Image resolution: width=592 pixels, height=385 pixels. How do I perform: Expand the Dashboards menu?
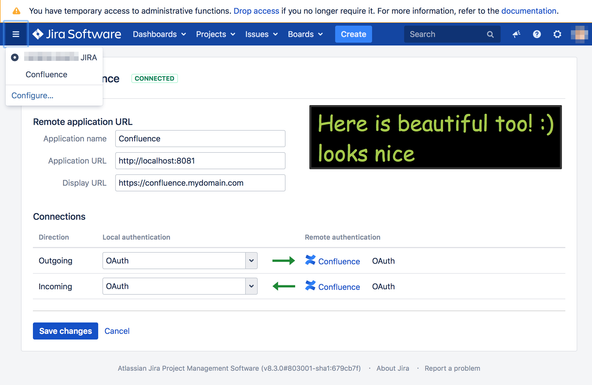click(x=159, y=34)
